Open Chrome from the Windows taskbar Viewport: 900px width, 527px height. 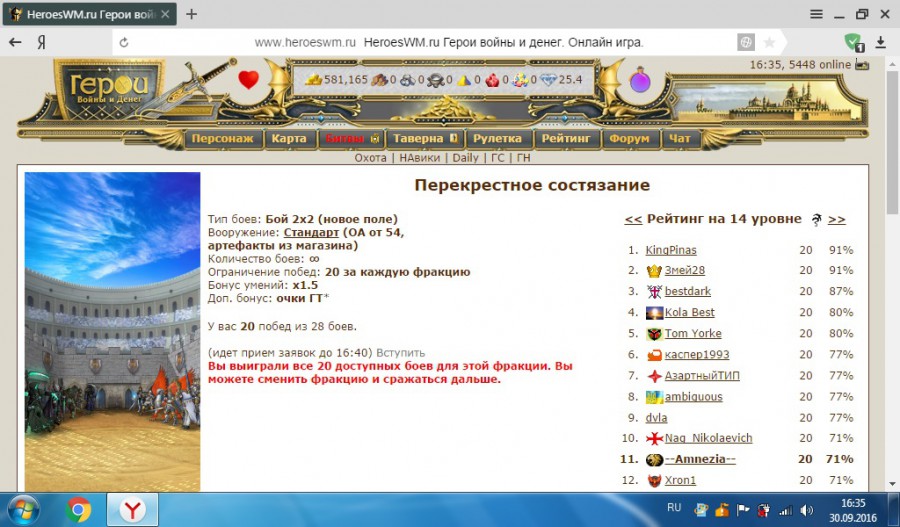[79, 510]
